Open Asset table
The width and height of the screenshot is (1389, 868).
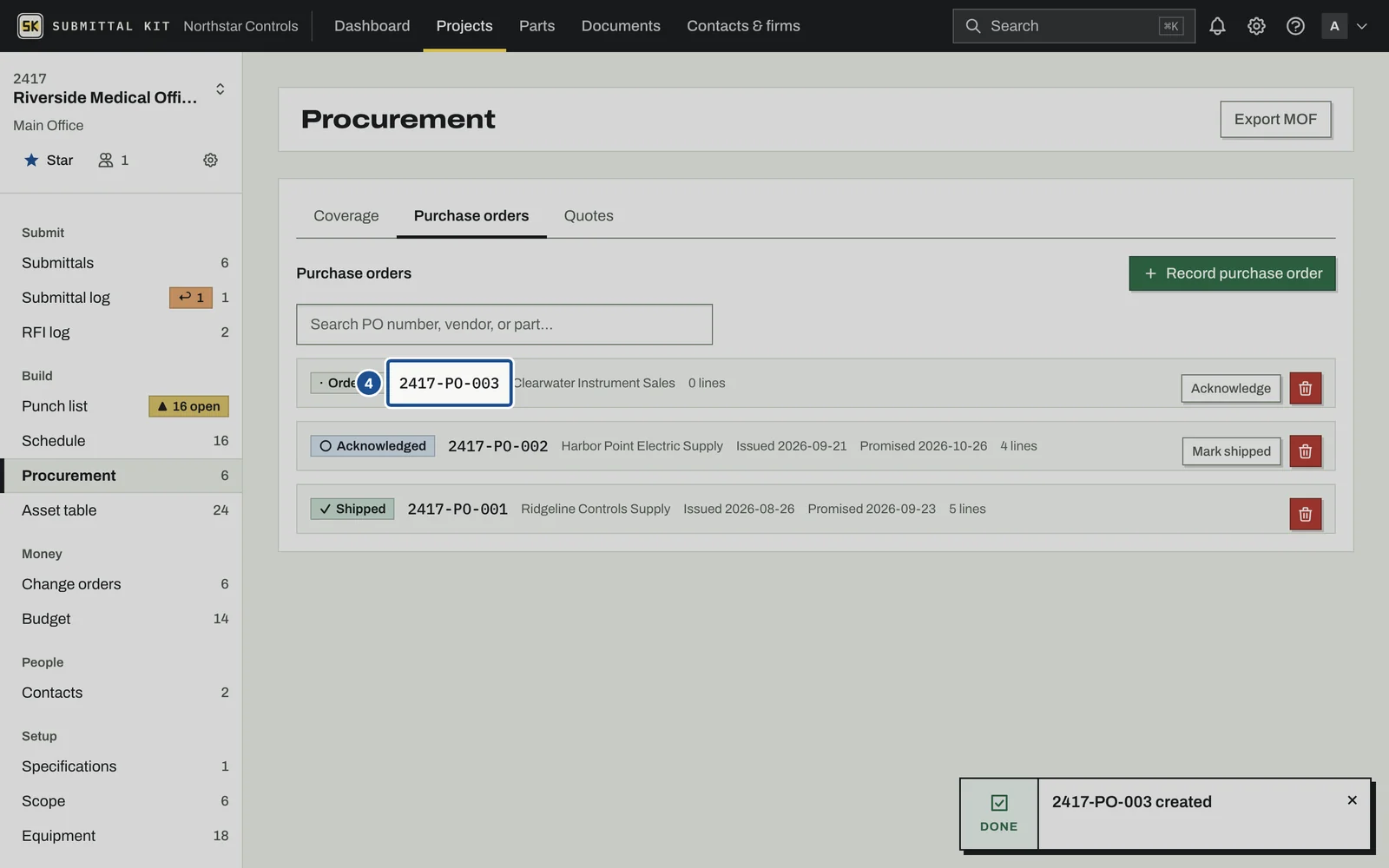122,510
